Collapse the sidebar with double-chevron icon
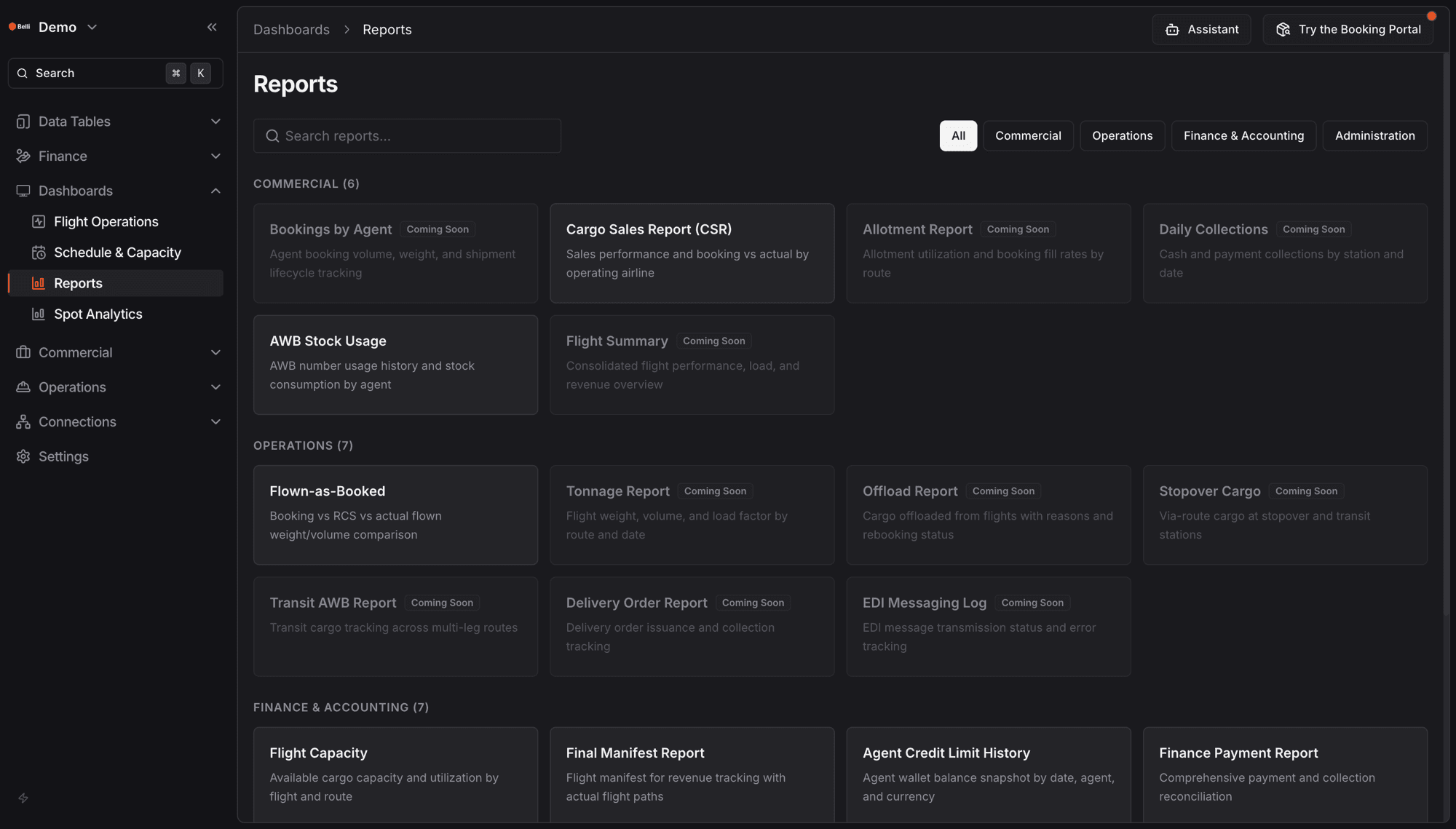The image size is (1456, 829). pos(212,27)
